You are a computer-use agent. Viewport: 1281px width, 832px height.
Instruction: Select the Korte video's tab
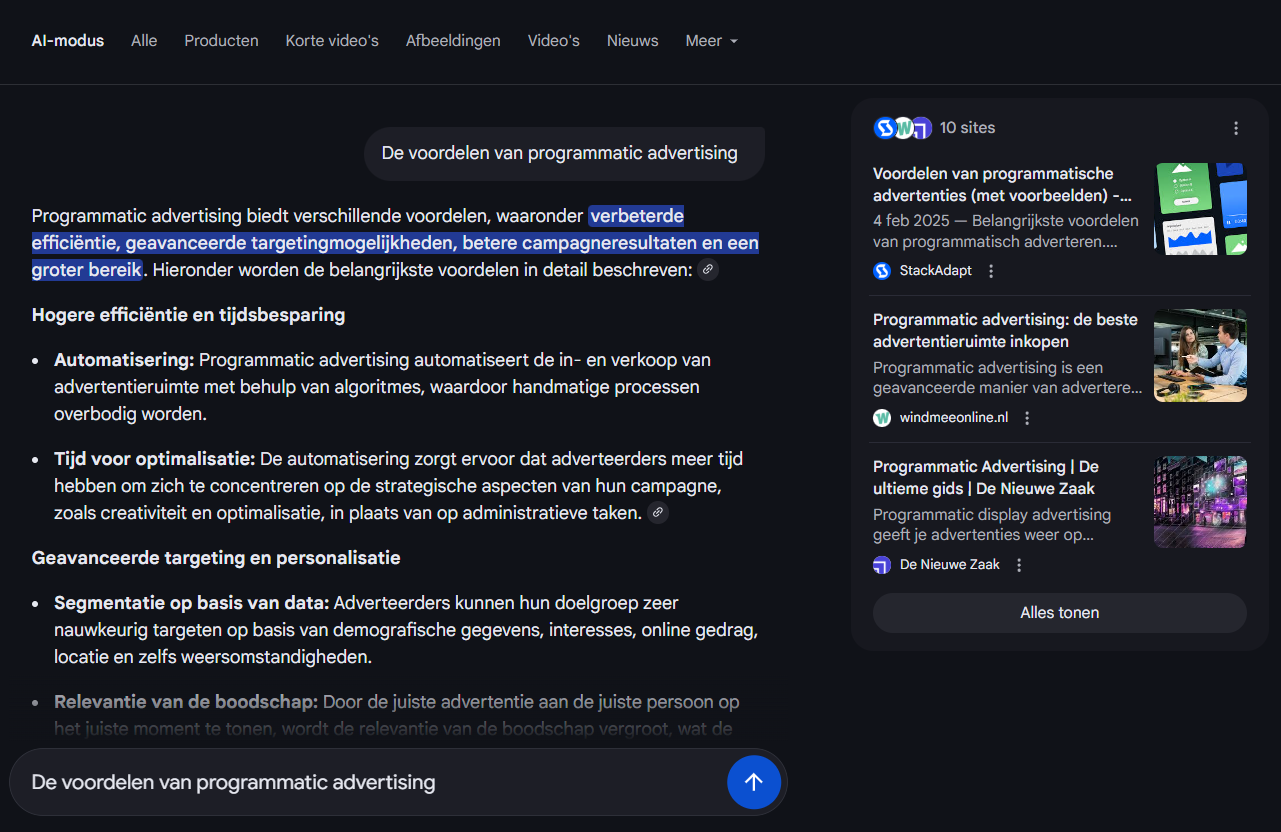(x=332, y=41)
